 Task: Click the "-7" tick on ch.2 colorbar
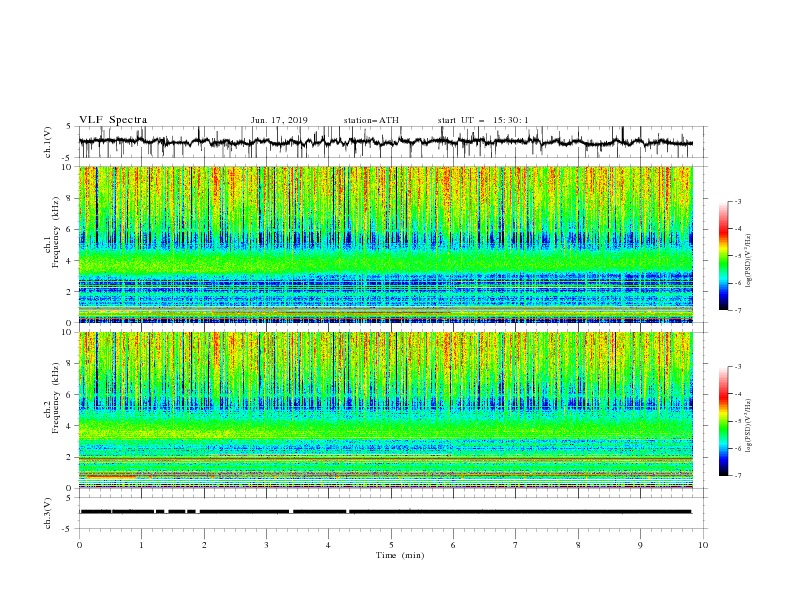pyautogui.click(x=738, y=476)
